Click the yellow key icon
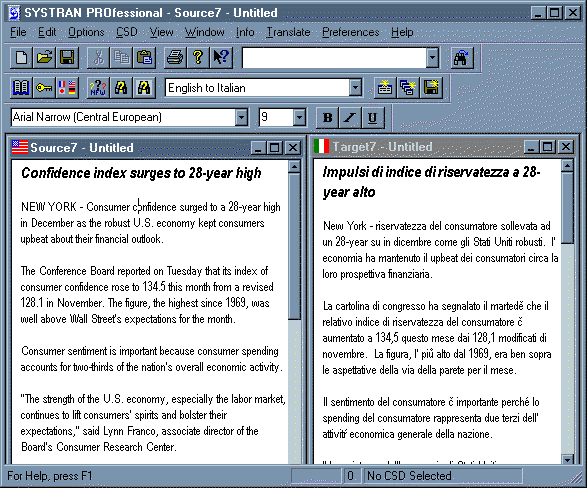The image size is (587, 488). click(44, 88)
